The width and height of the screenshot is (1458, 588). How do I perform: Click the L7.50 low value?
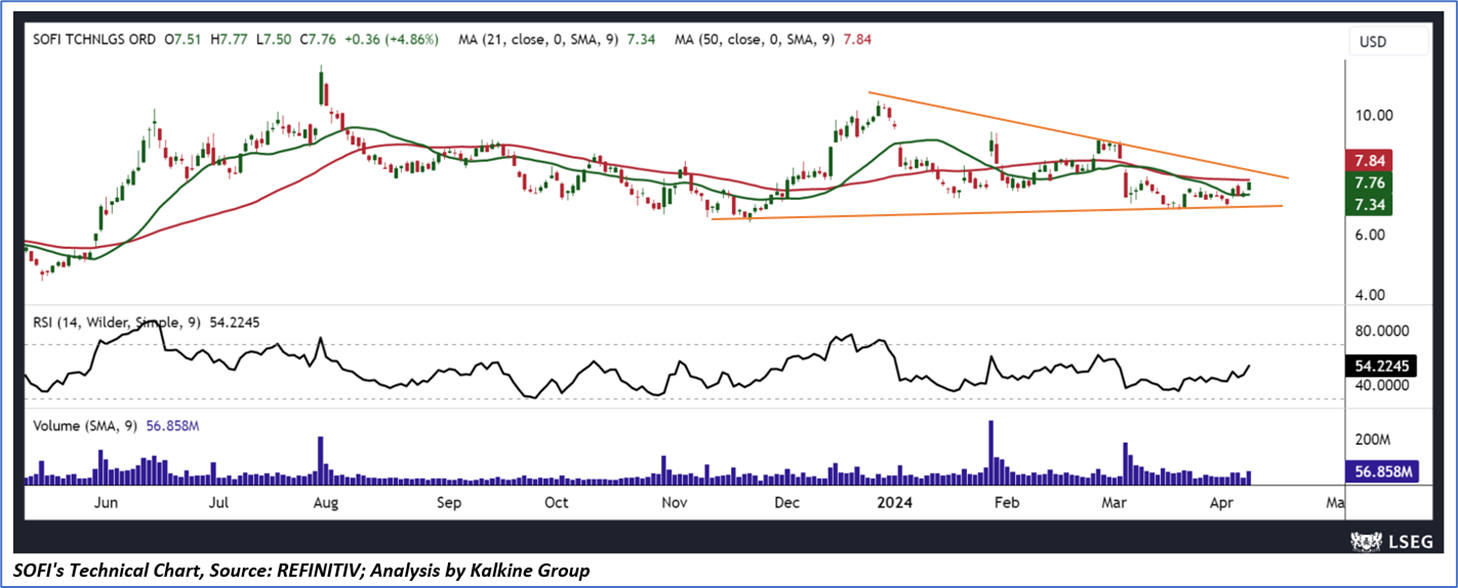coord(272,40)
